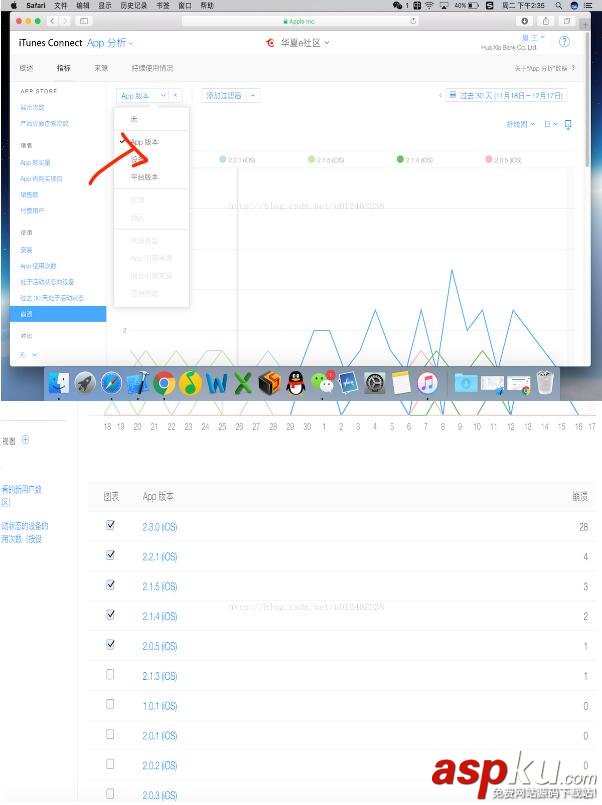Screen dimensions: 602x805
Task: Open the 添加过滤器 dropdown
Action: (x=230, y=95)
